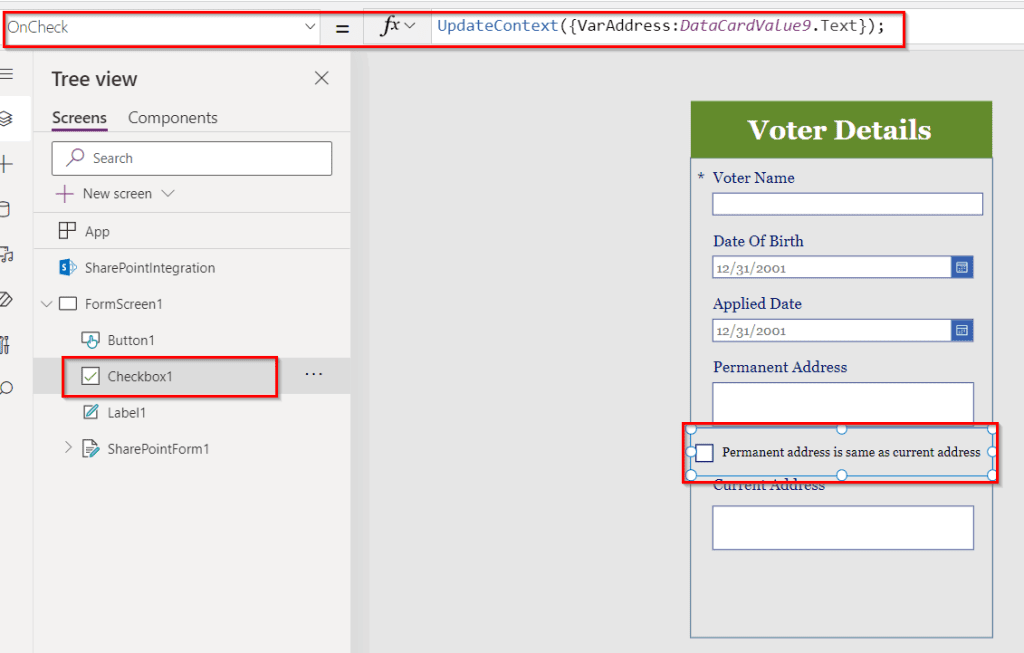1024x653 pixels.
Task: Expand the SharePointForm1 tree node
Action: pos(68,448)
